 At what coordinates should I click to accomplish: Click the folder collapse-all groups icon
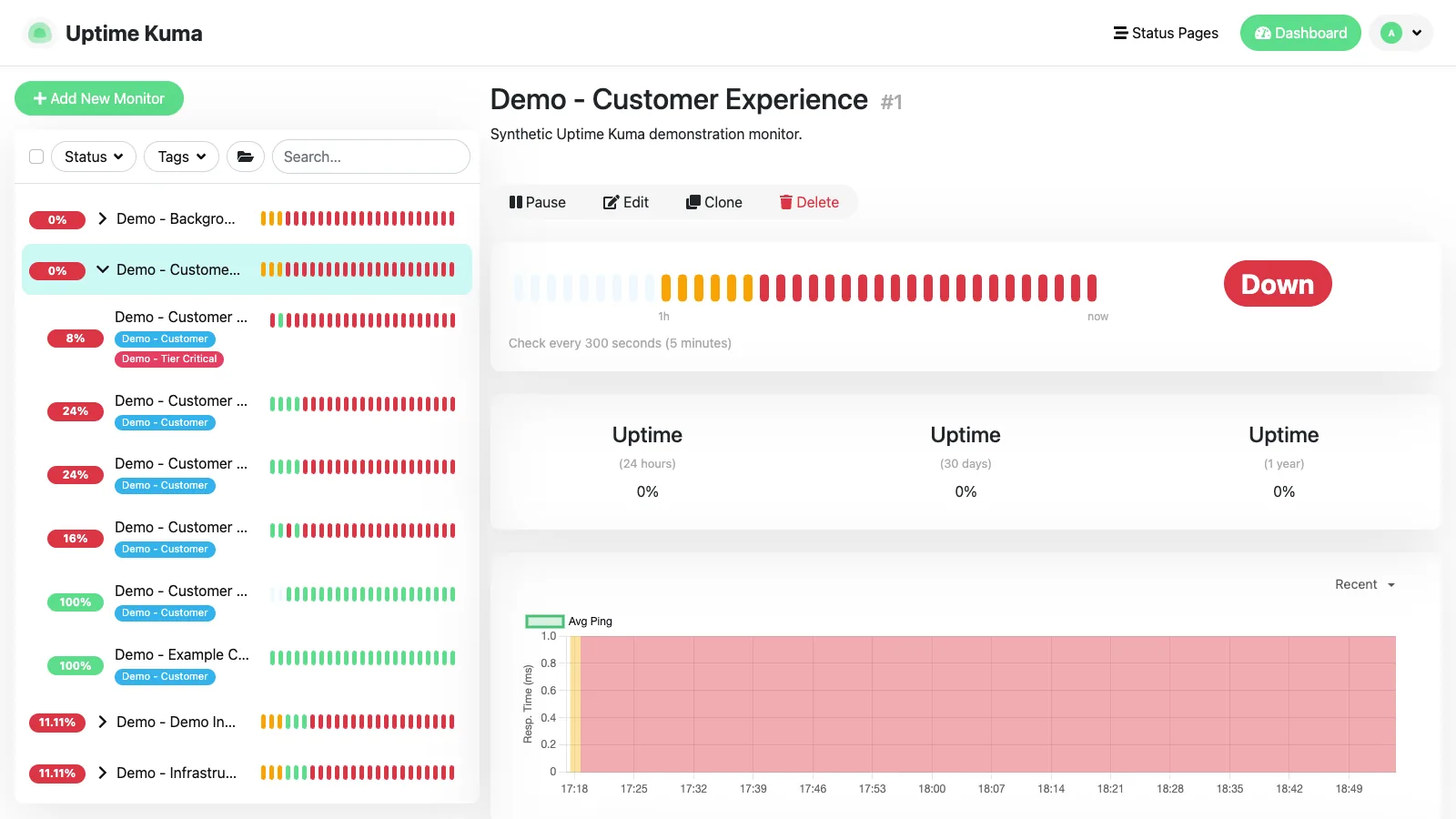246,157
